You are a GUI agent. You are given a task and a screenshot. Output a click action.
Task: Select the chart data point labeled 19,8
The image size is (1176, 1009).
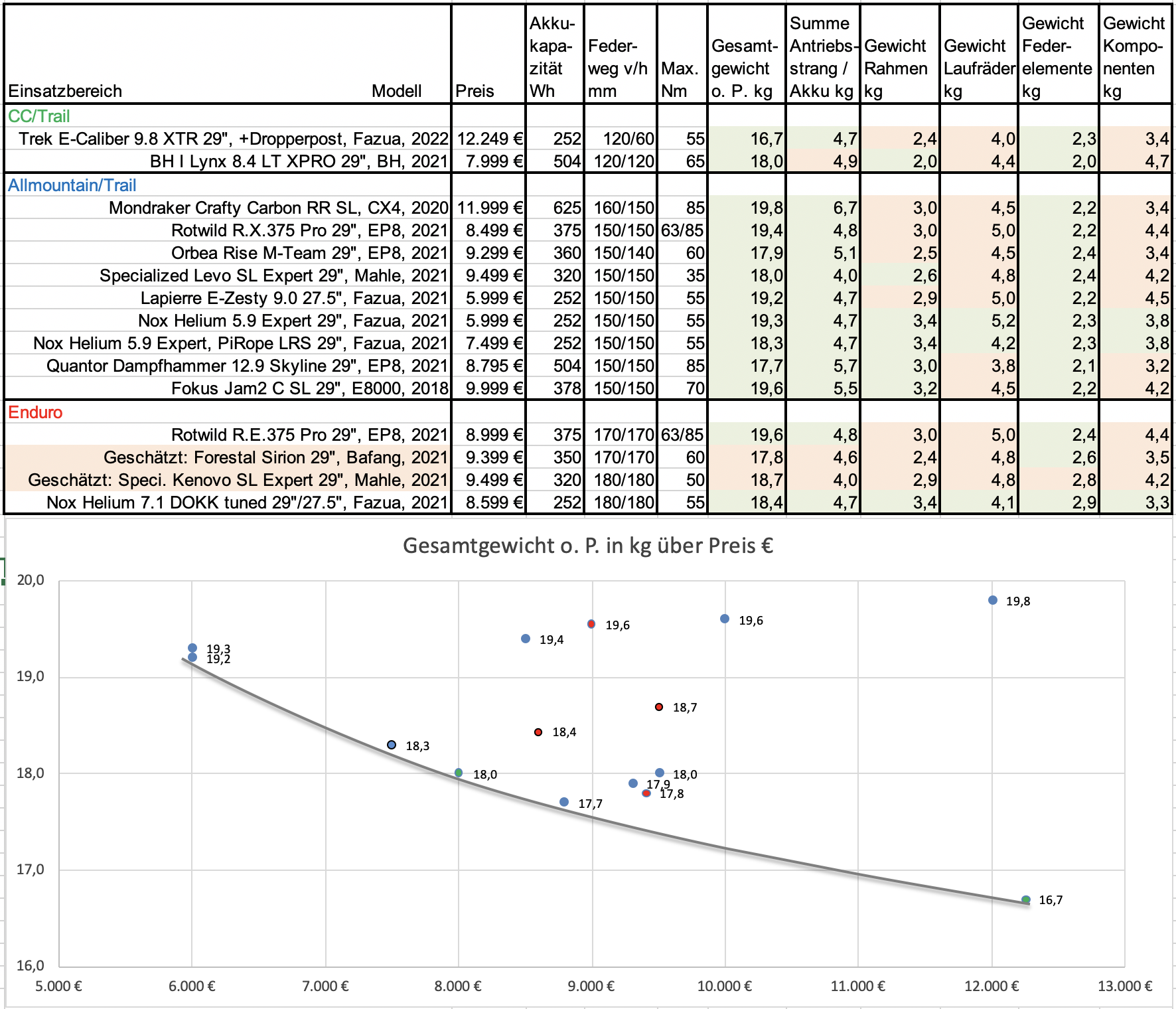(993, 600)
